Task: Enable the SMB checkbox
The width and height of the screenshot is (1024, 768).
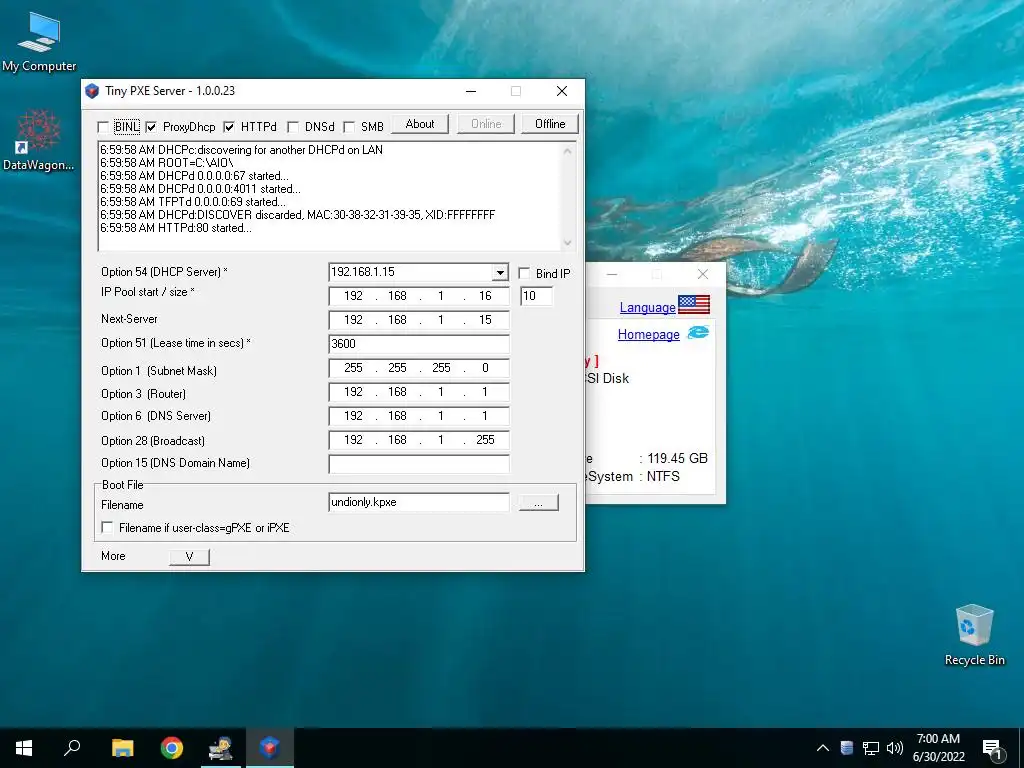Action: coord(349,127)
